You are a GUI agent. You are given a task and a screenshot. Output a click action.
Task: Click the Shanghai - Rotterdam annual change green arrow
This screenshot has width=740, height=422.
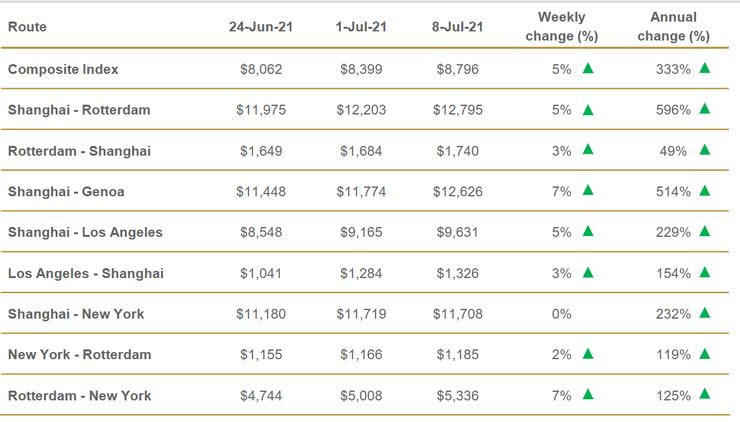705,109
